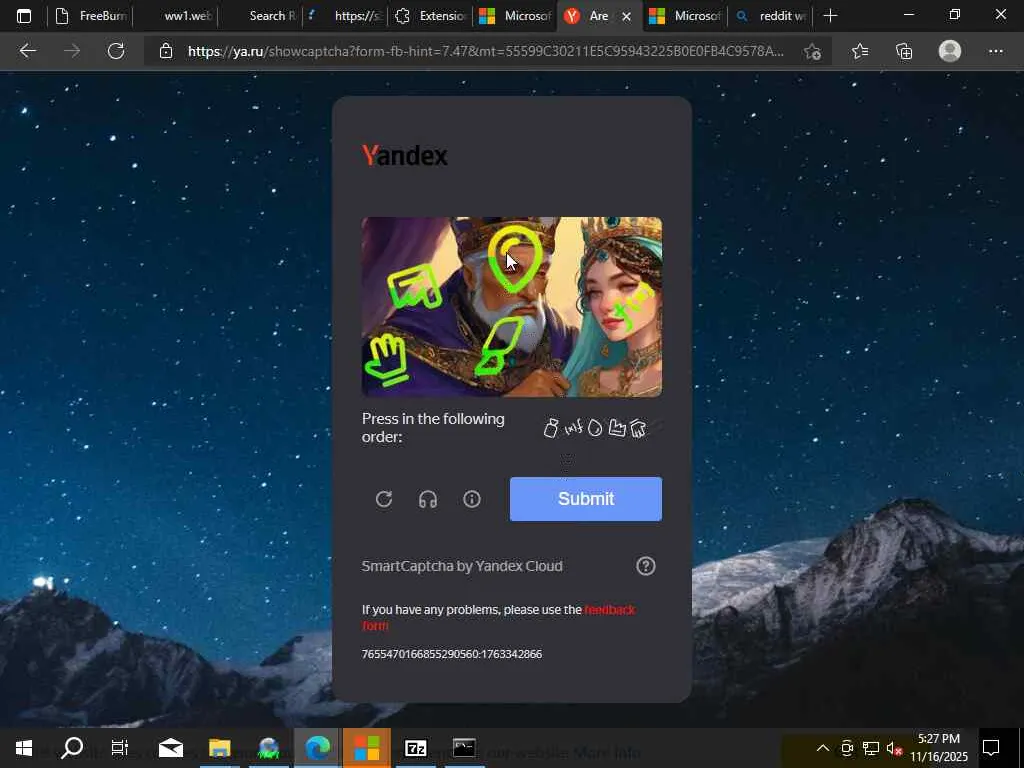Open the Favorites list

click(860, 51)
